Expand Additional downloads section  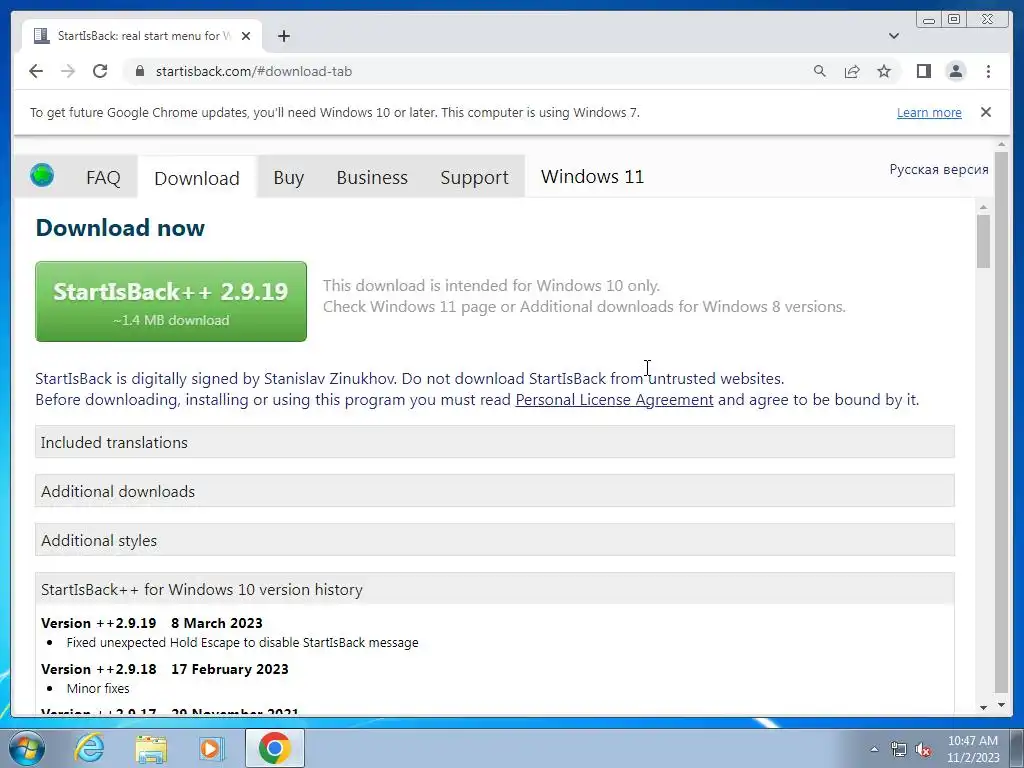(494, 491)
